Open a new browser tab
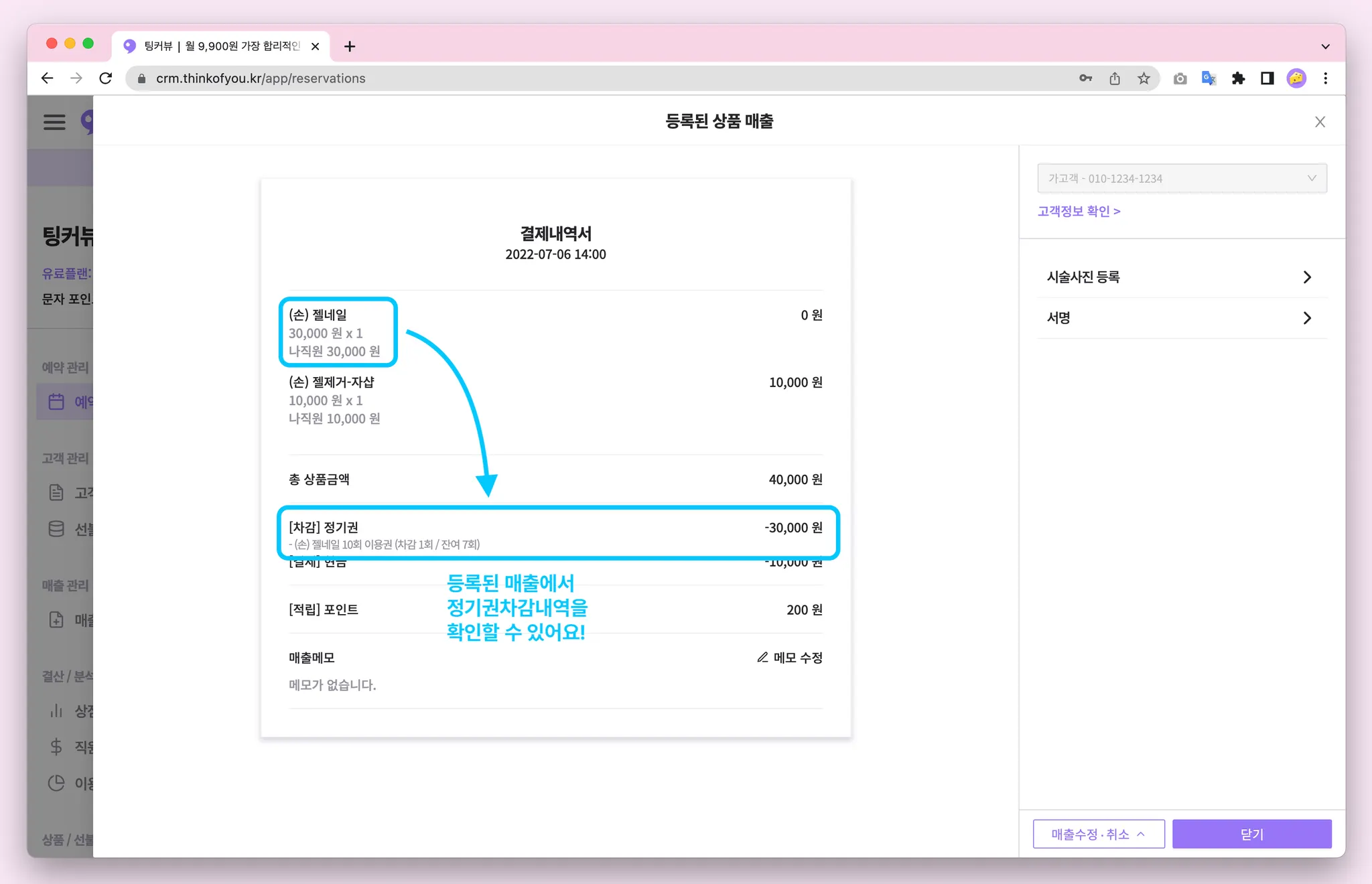This screenshot has height=884, width=1372. point(350,46)
